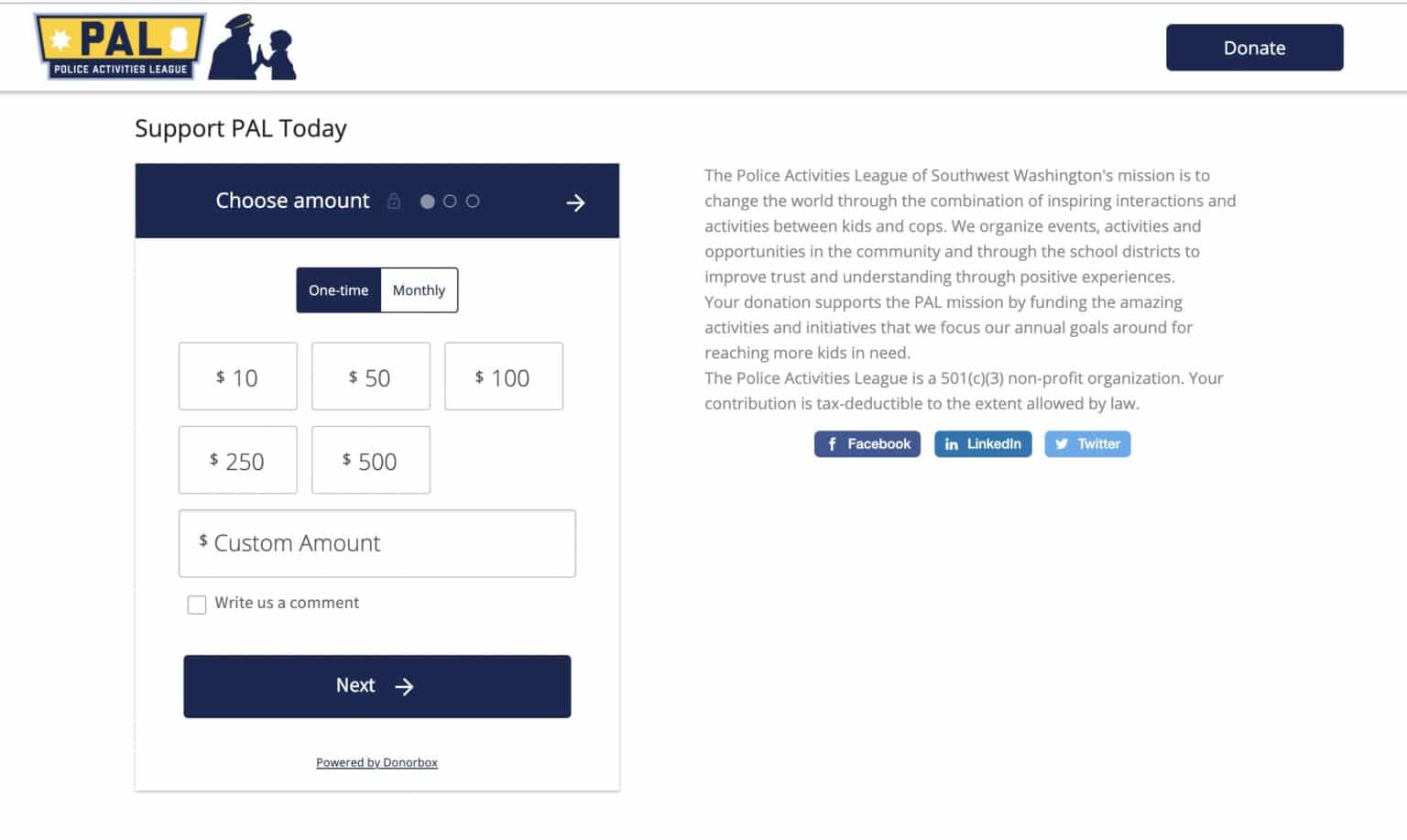This screenshot has width=1407, height=840.
Task: Share on Facebook
Action: click(867, 444)
